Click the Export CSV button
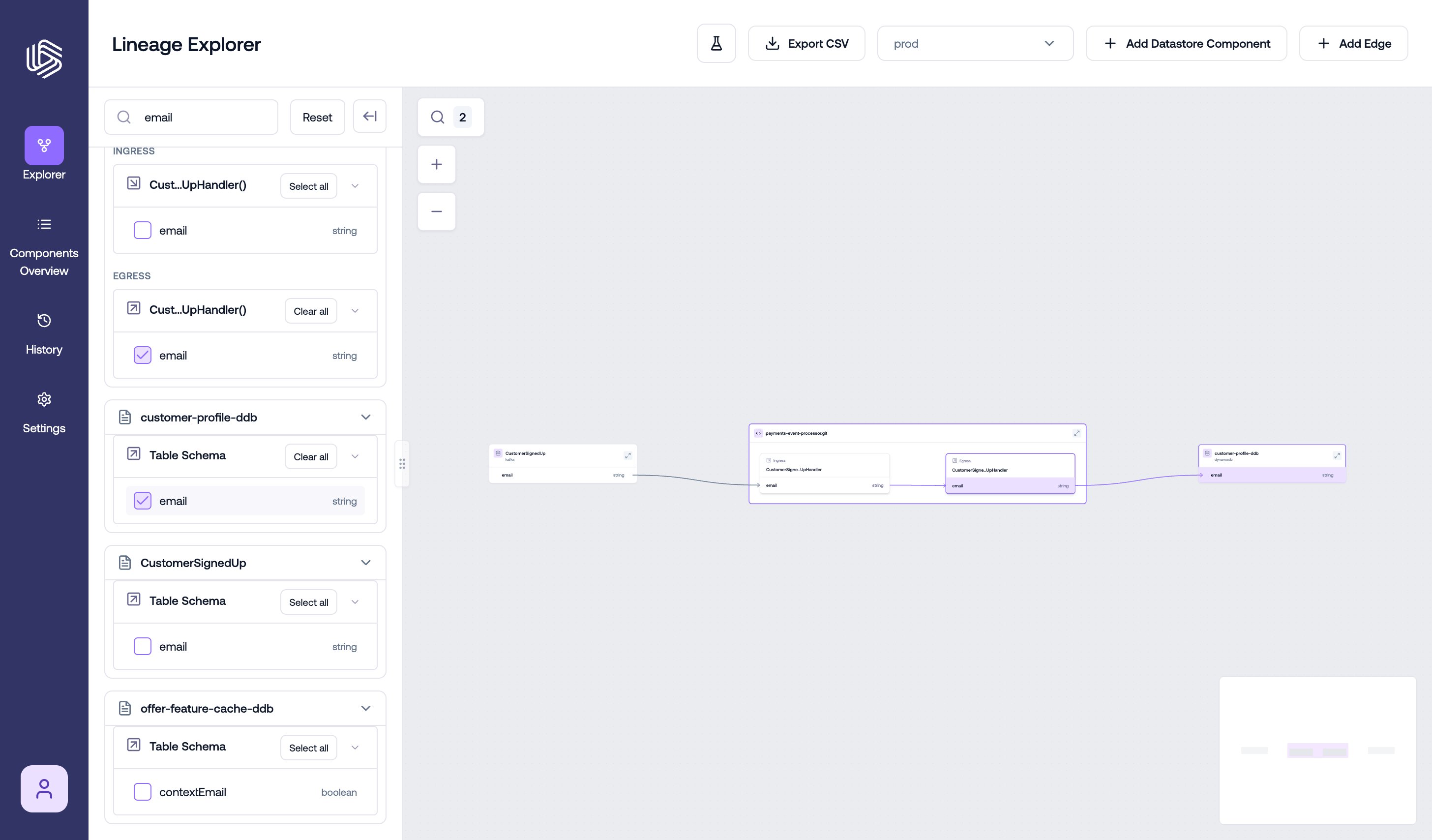Image resolution: width=1432 pixels, height=840 pixels. [x=806, y=43]
